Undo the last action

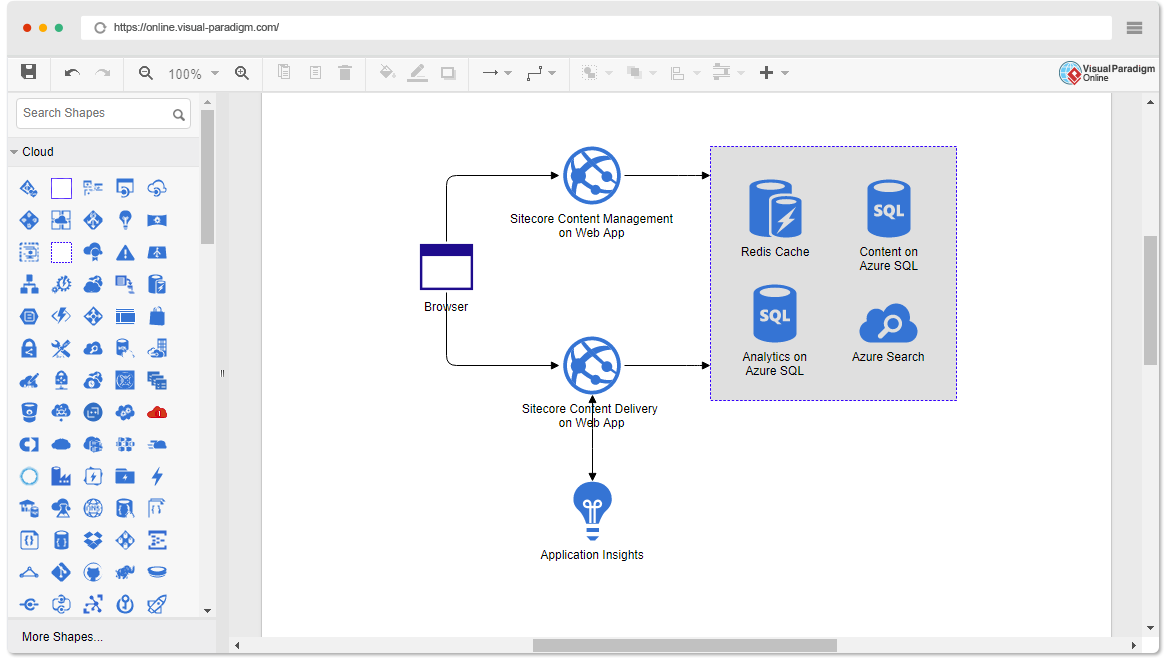(x=72, y=72)
